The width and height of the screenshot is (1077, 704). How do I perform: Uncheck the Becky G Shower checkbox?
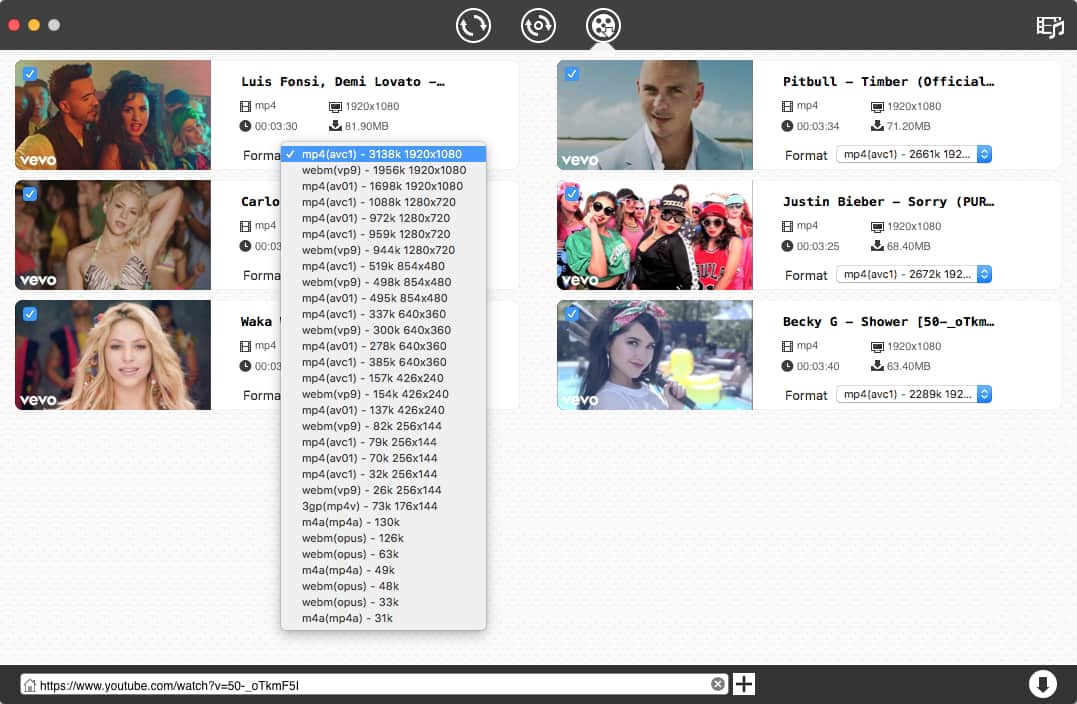pos(571,314)
